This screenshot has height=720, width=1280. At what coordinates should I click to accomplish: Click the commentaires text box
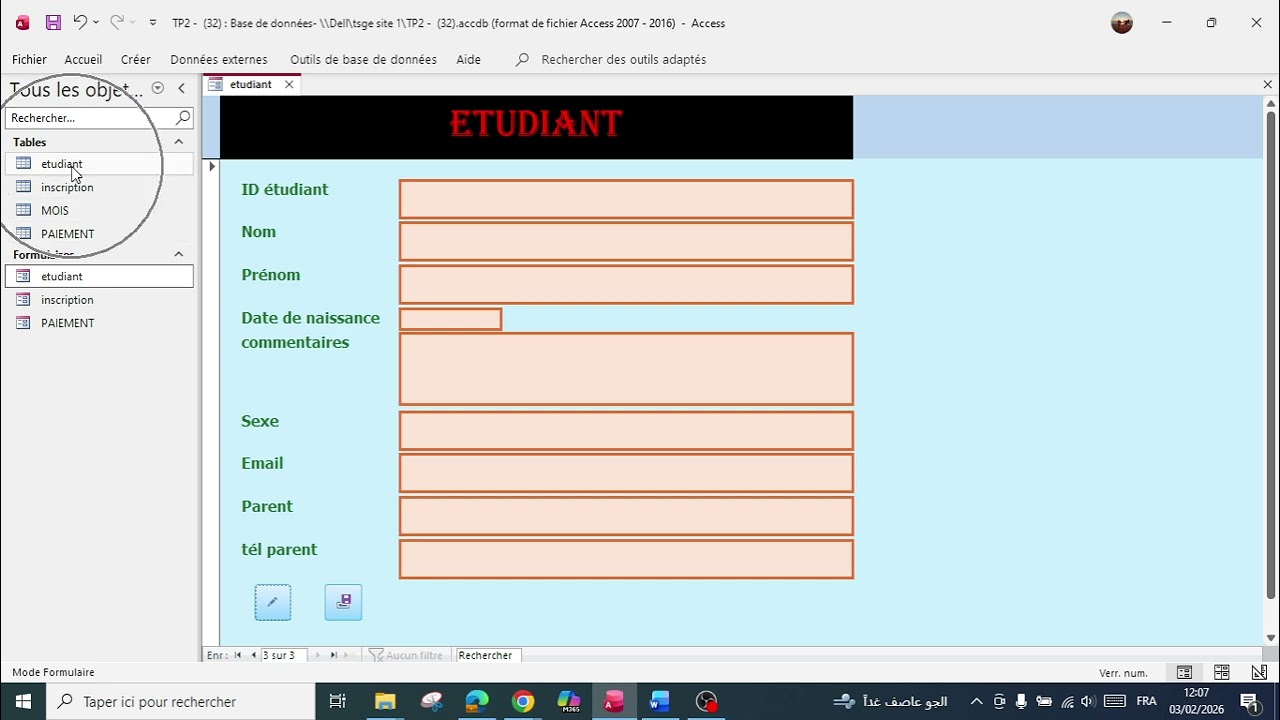coord(626,369)
